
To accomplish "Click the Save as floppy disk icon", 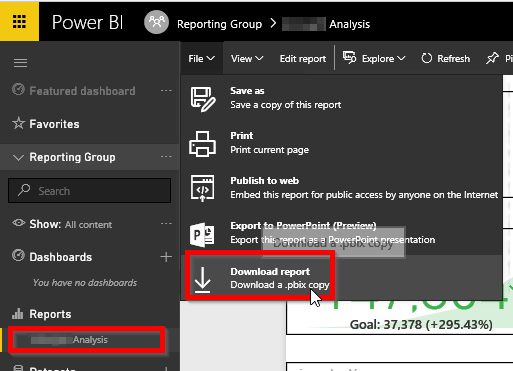I will click(x=203, y=99).
